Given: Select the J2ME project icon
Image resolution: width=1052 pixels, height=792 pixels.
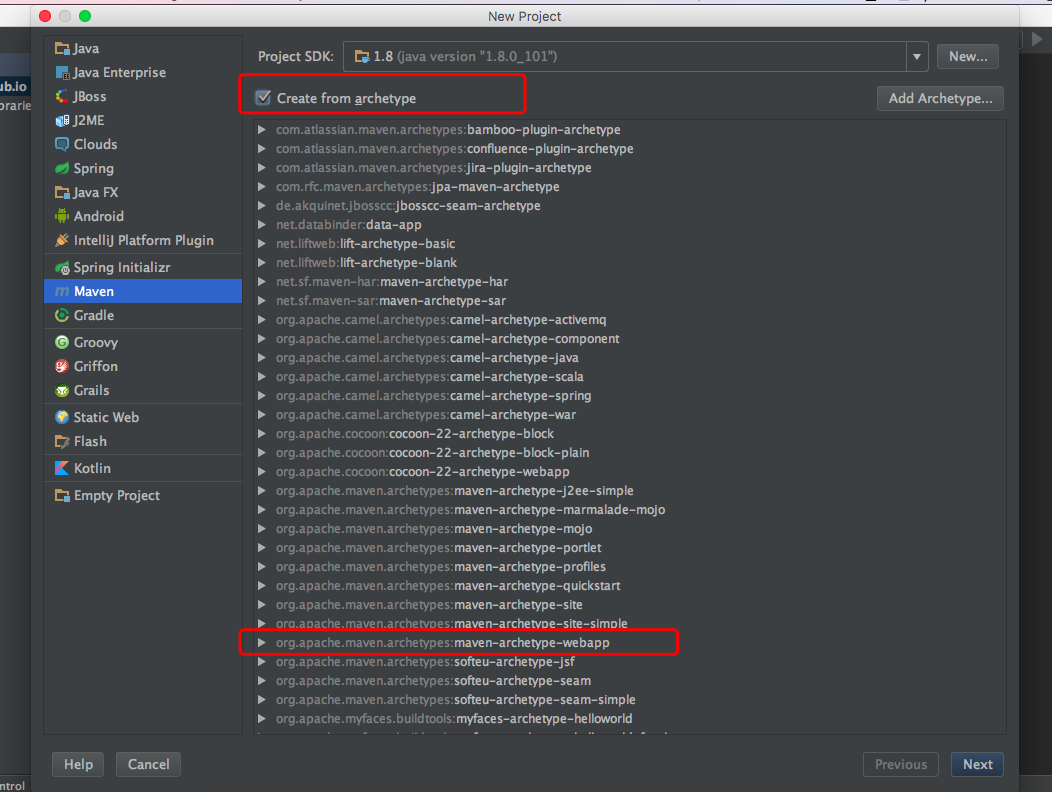Looking at the screenshot, I should (x=62, y=121).
